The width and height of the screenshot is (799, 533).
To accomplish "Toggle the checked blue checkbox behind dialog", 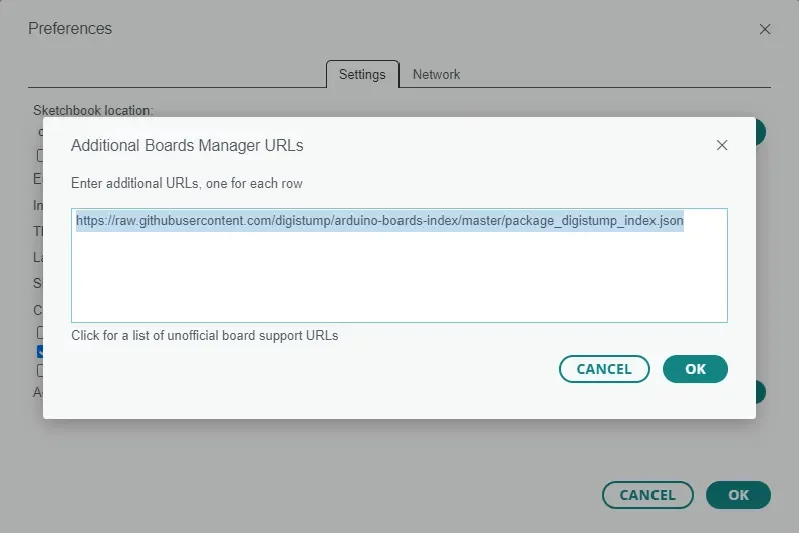I will [40, 351].
